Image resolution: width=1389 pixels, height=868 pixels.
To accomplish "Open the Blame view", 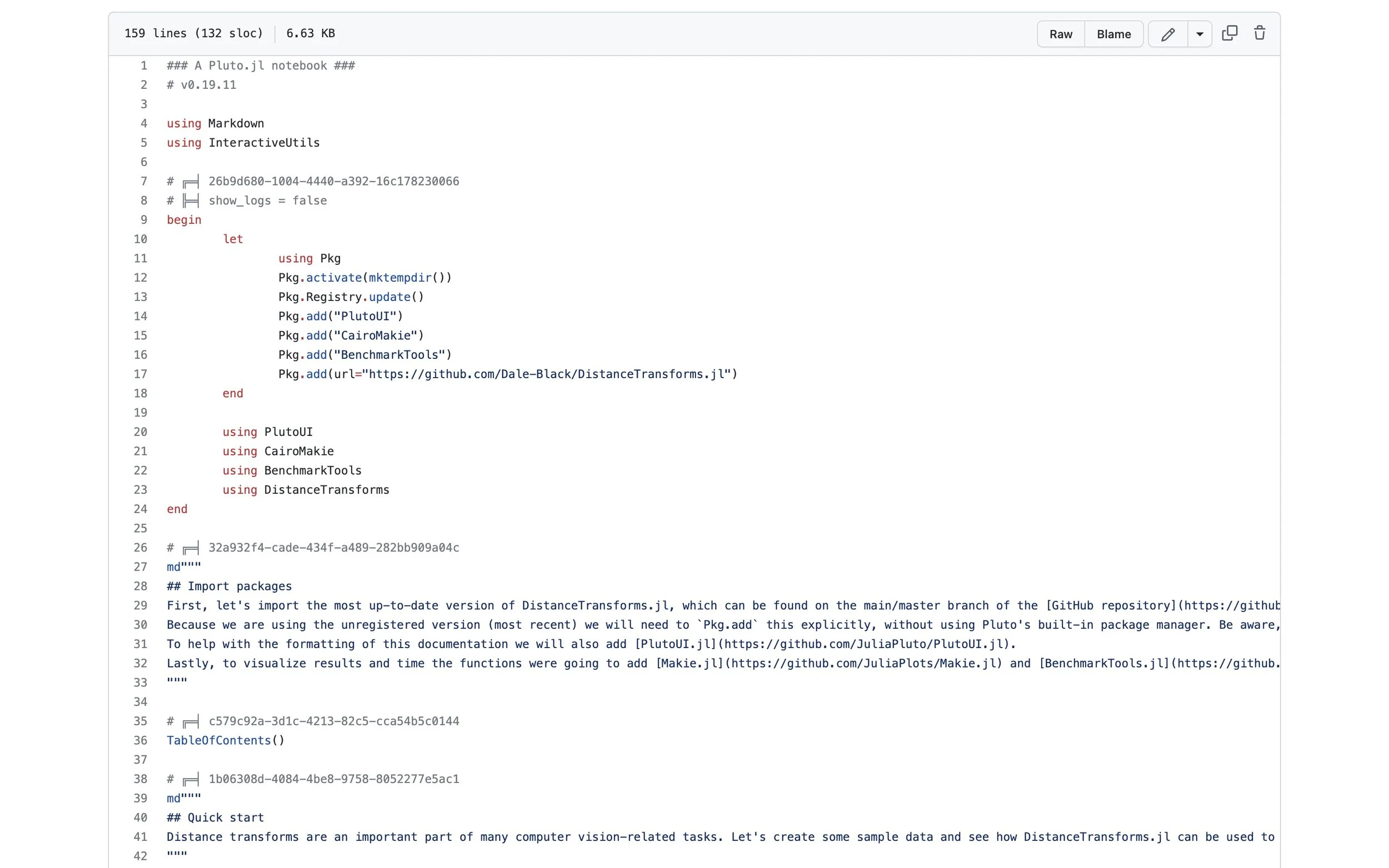I will (x=1113, y=34).
